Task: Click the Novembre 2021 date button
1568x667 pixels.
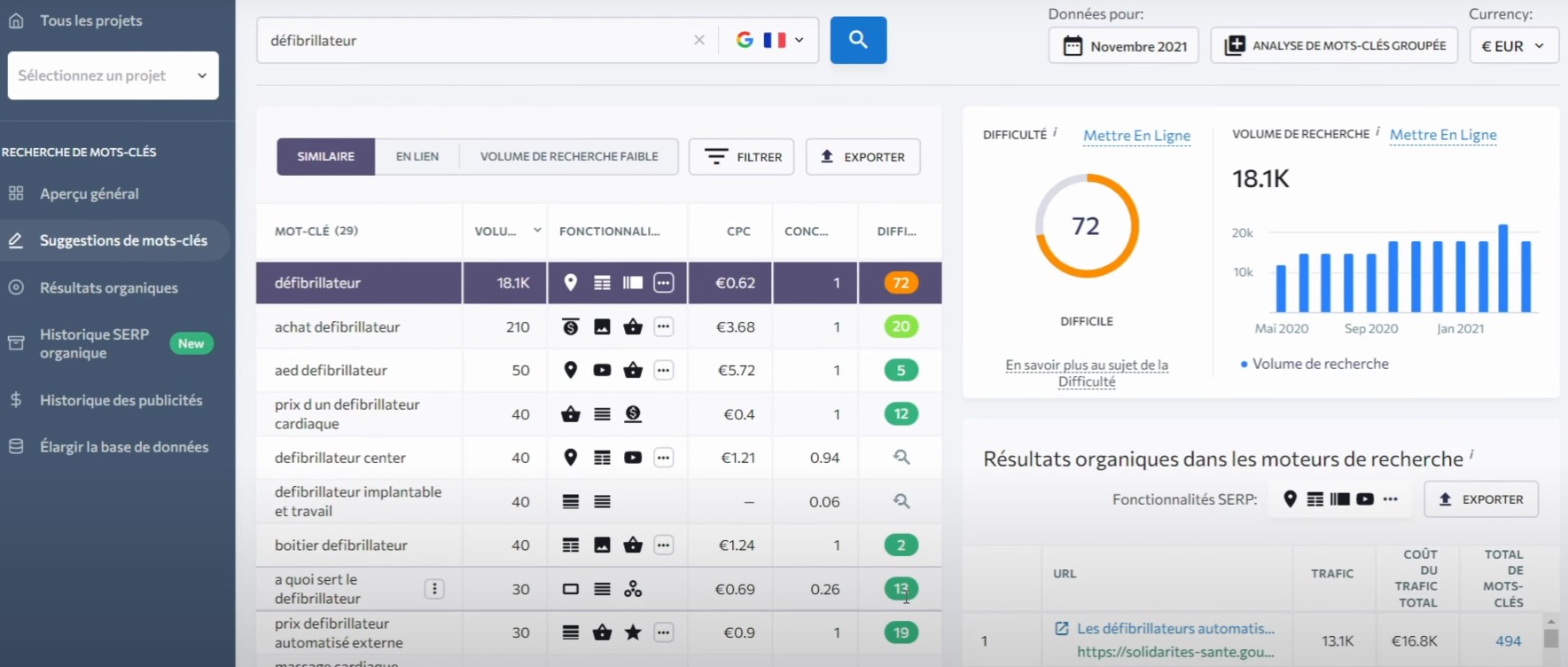Action: [1124, 46]
